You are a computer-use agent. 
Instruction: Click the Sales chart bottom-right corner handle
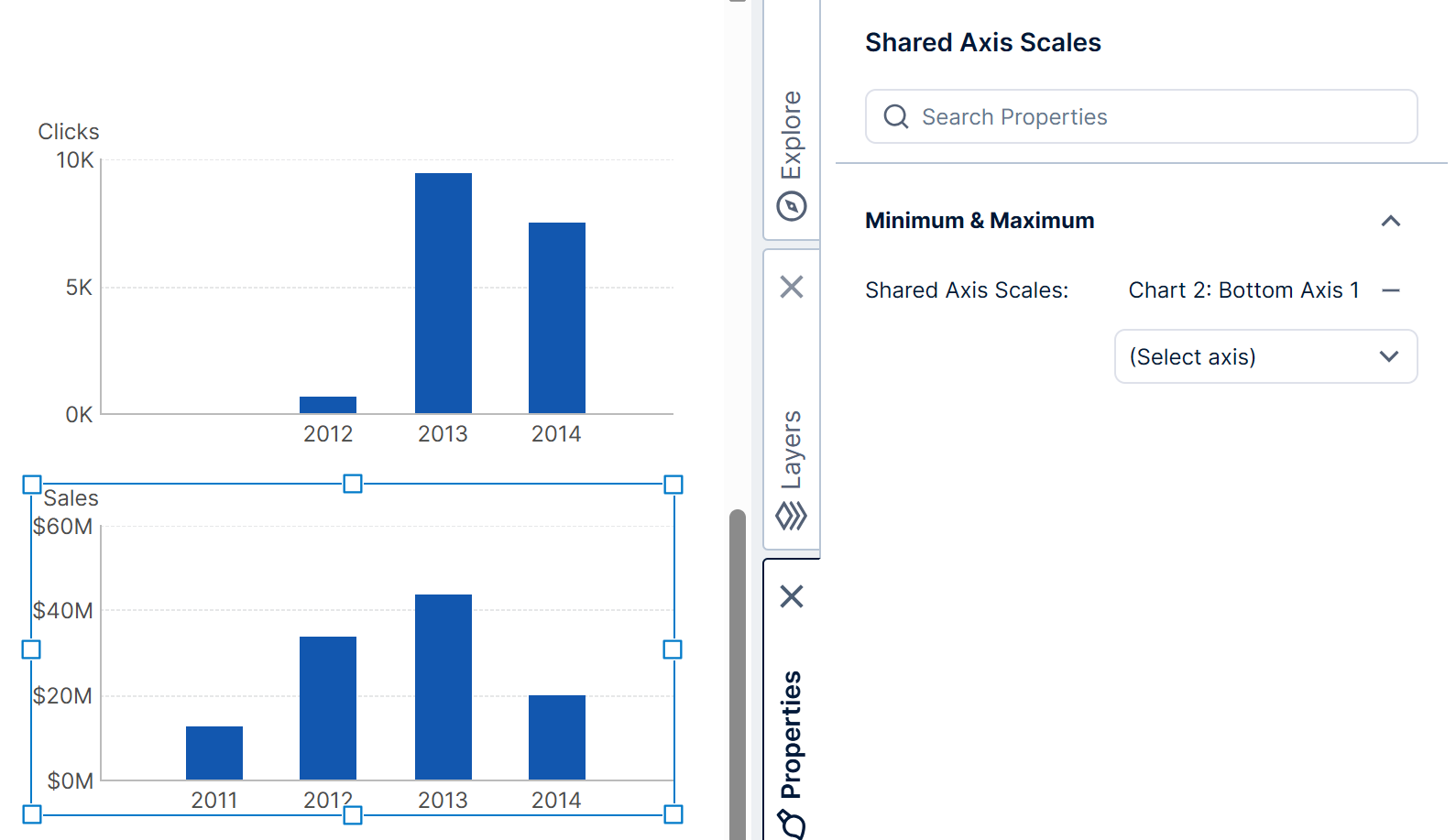[673, 814]
